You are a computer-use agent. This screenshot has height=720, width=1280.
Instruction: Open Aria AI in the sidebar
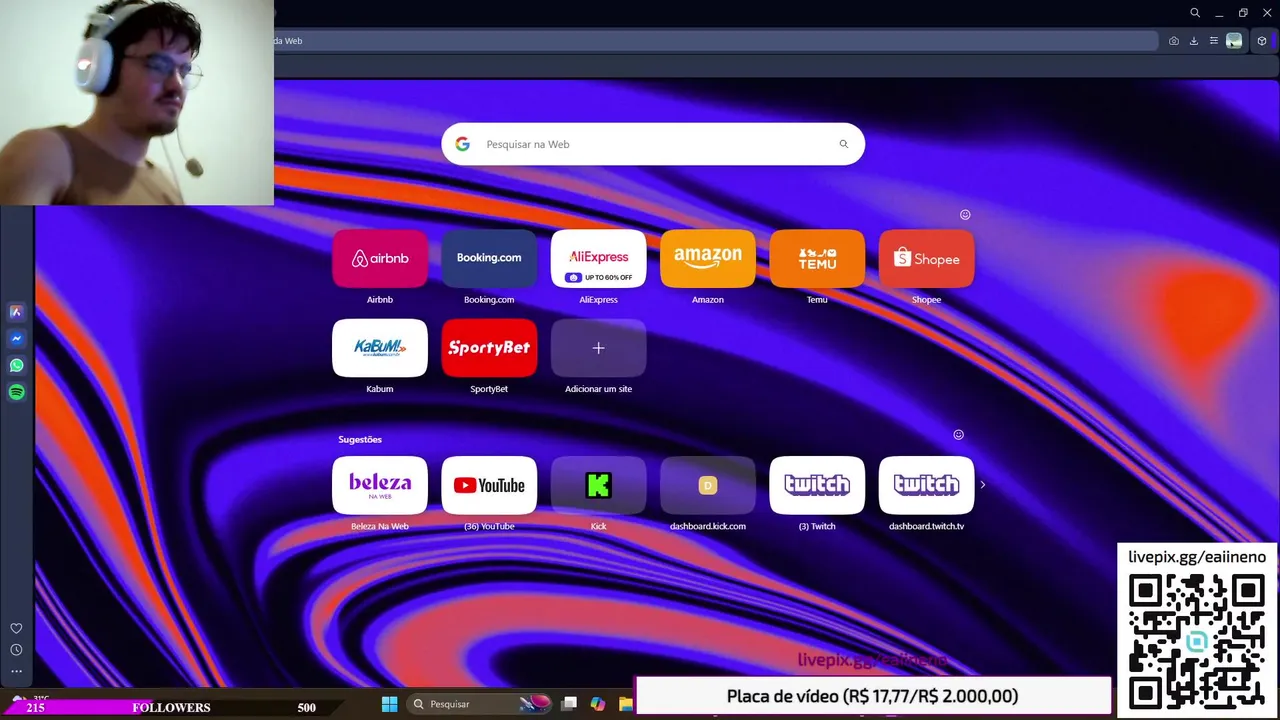coord(16,312)
